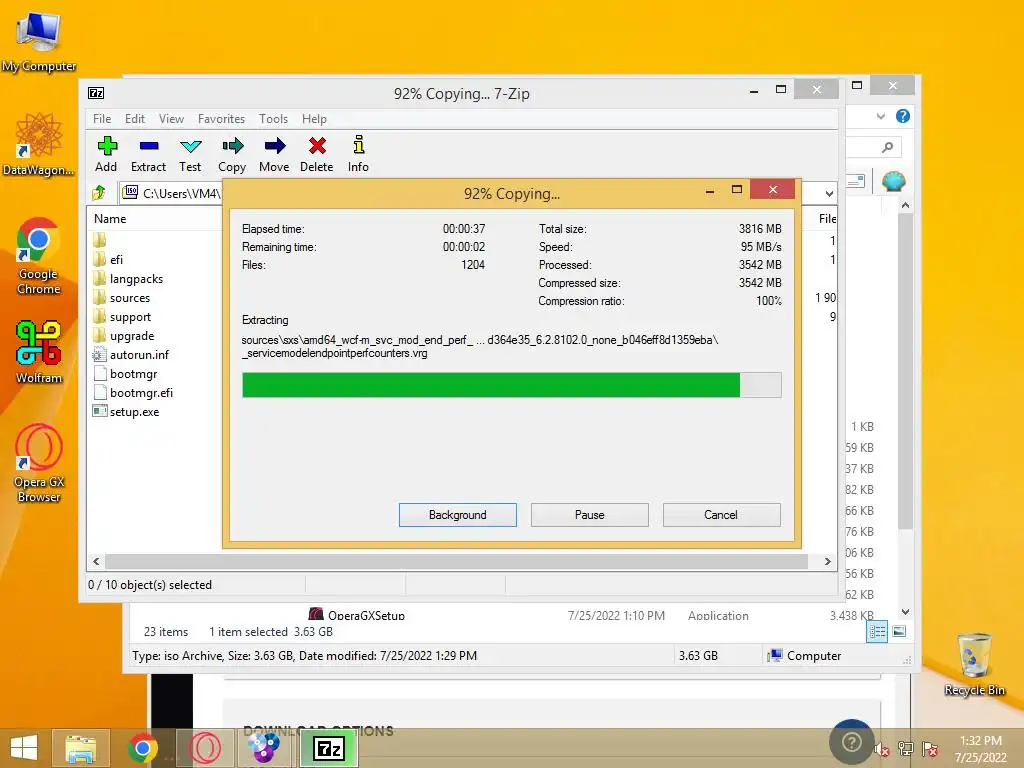Select the langpacks folder
This screenshot has height=768, width=1024.
tap(128, 279)
